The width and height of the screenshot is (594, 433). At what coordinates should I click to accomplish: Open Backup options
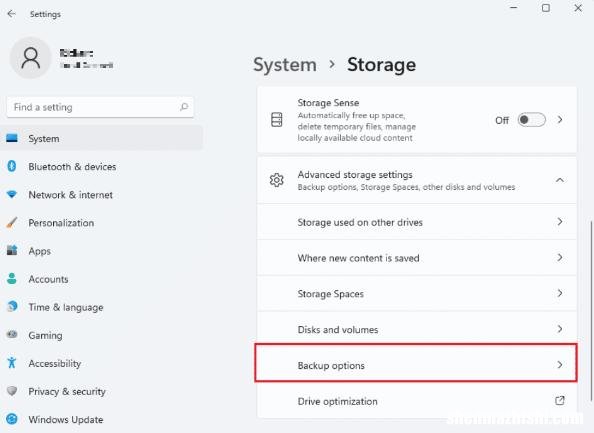pyautogui.click(x=417, y=365)
